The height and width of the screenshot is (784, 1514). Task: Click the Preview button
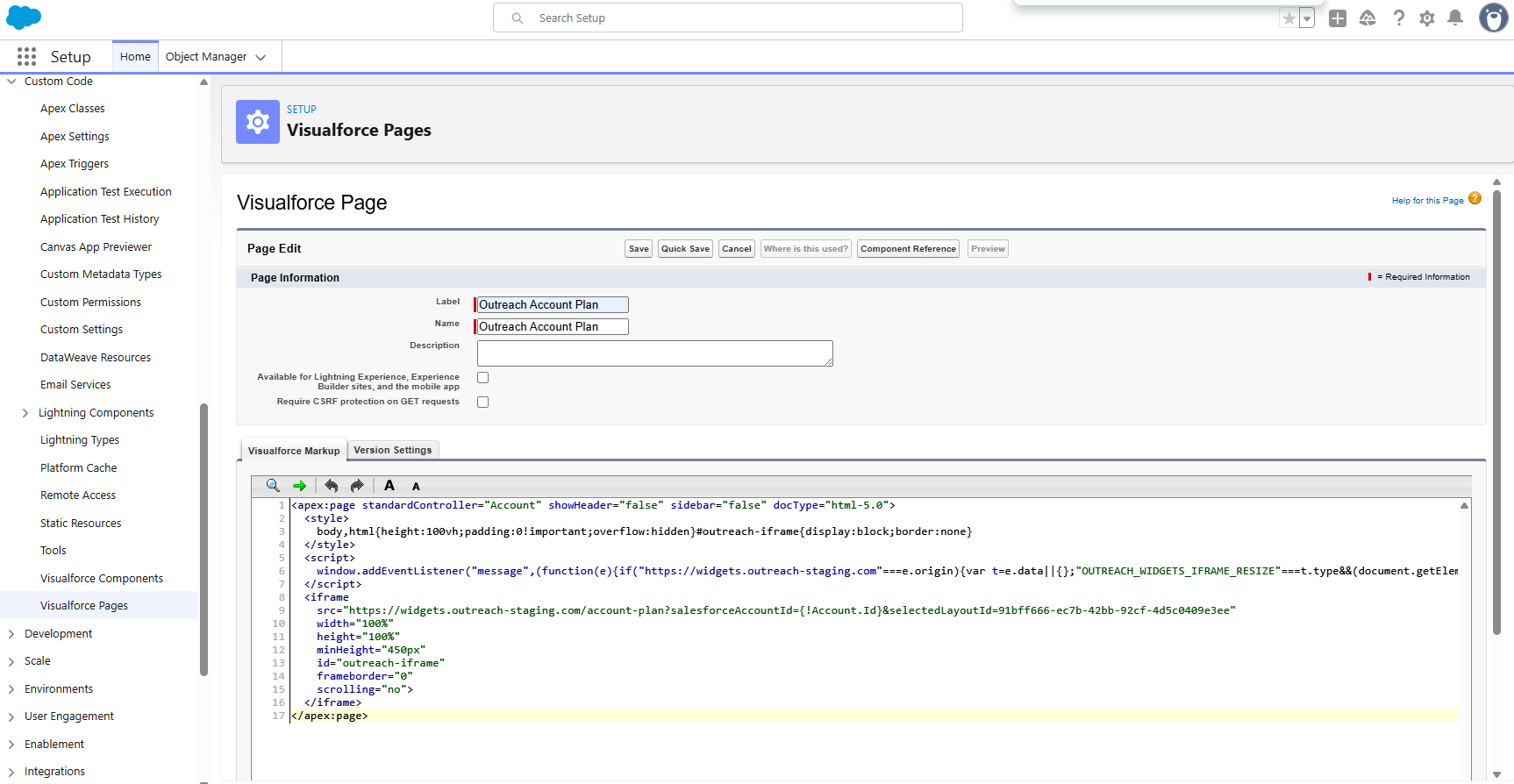pos(988,249)
